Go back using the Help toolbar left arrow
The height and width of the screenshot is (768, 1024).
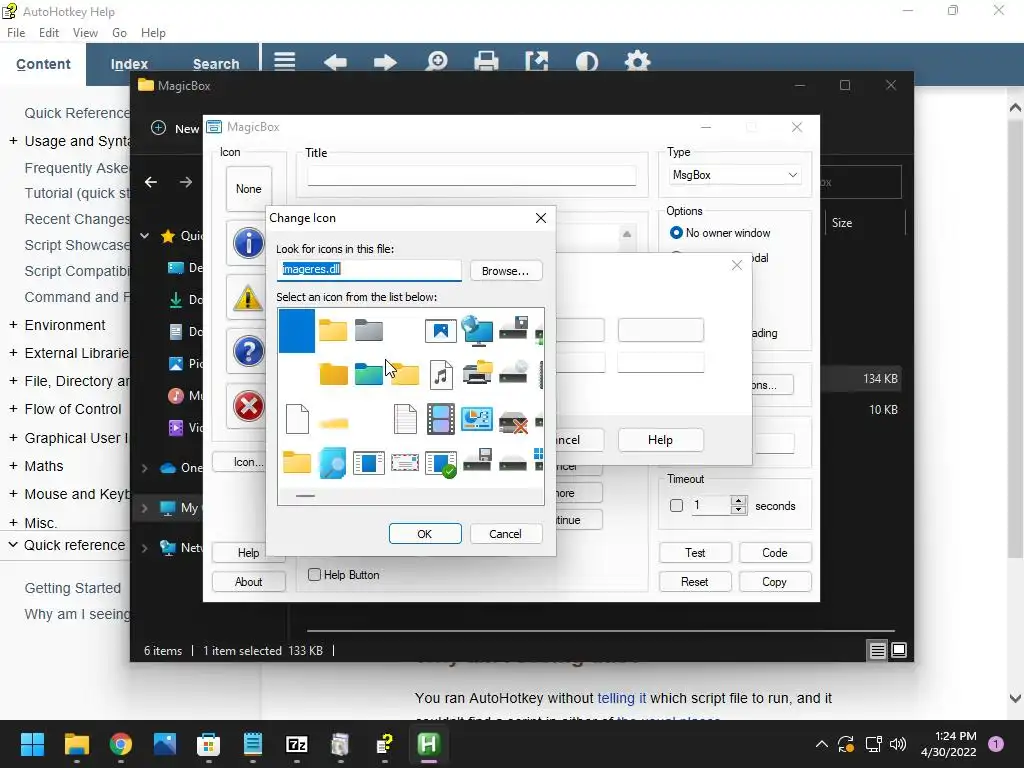click(x=335, y=62)
